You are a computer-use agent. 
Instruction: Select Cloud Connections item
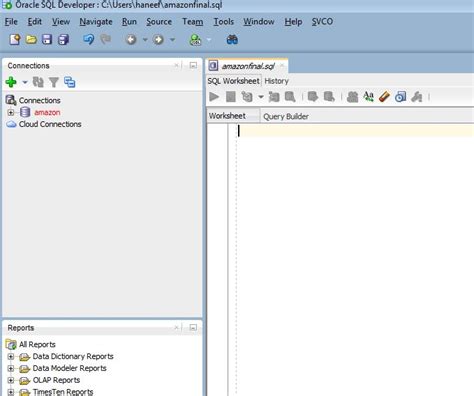tap(50, 124)
